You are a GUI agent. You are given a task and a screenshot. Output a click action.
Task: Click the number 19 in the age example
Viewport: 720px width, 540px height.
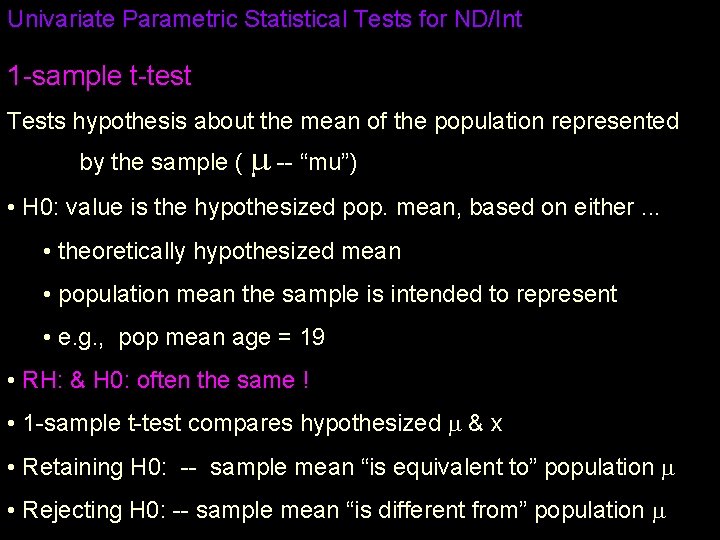(312, 337)
